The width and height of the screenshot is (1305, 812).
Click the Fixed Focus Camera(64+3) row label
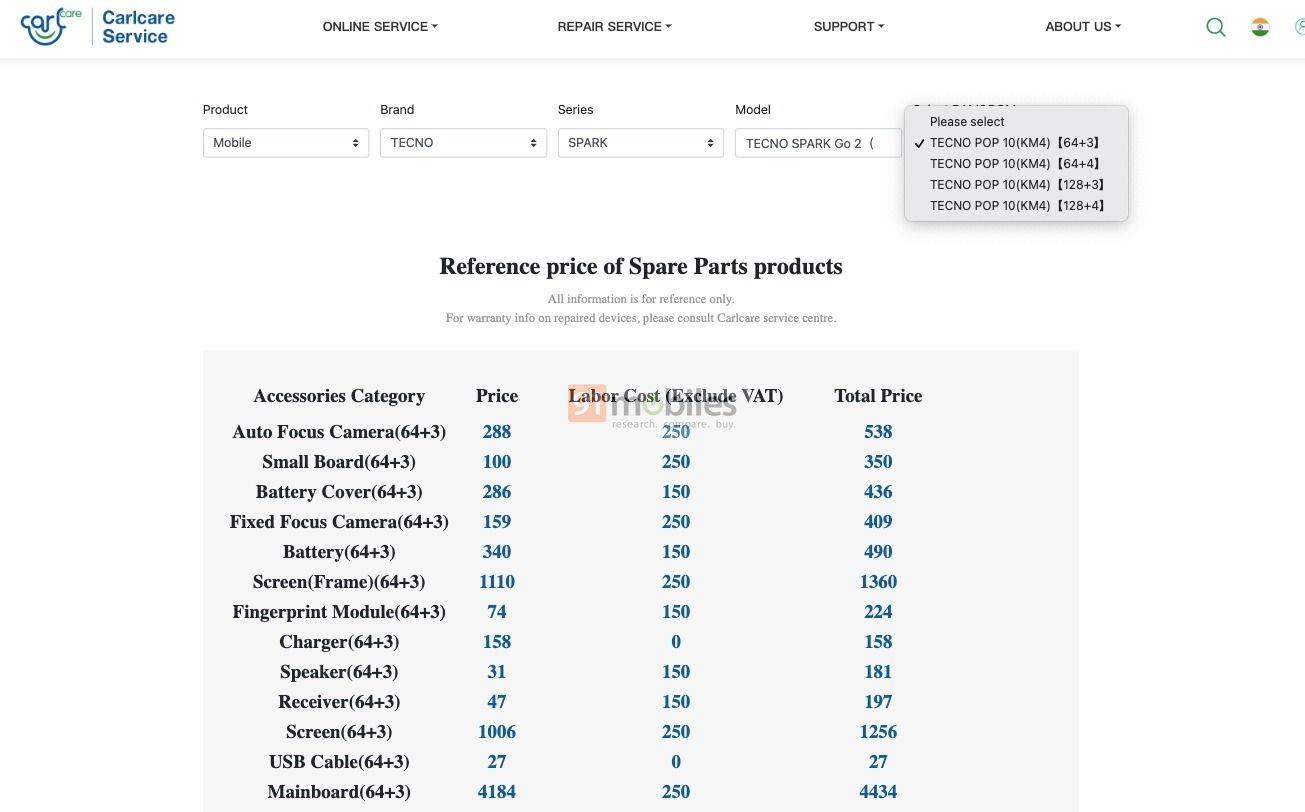[339, 522]
